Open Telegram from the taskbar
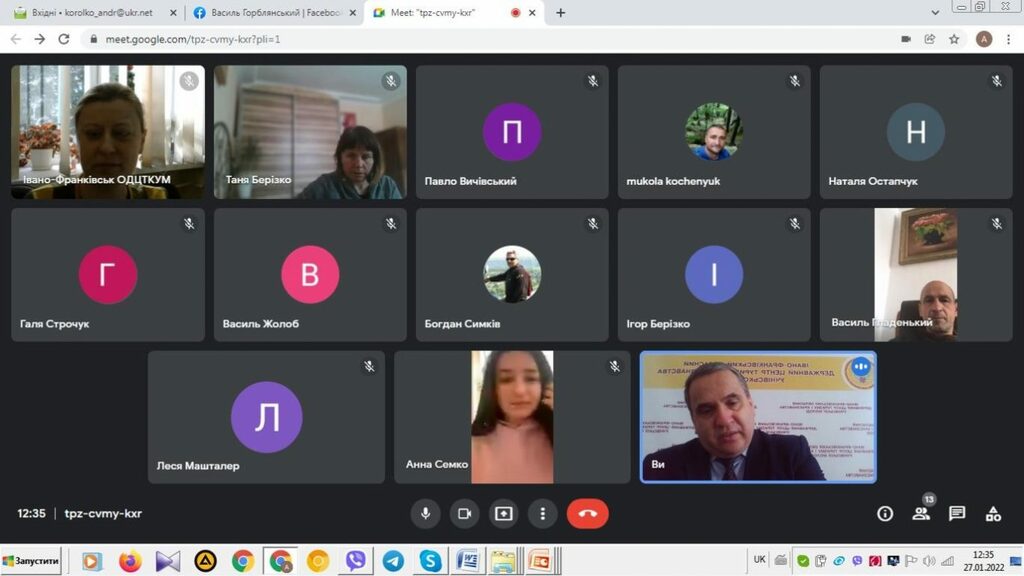The width and height of the screenshot is (1024, 576). click(x=393, y=561)
